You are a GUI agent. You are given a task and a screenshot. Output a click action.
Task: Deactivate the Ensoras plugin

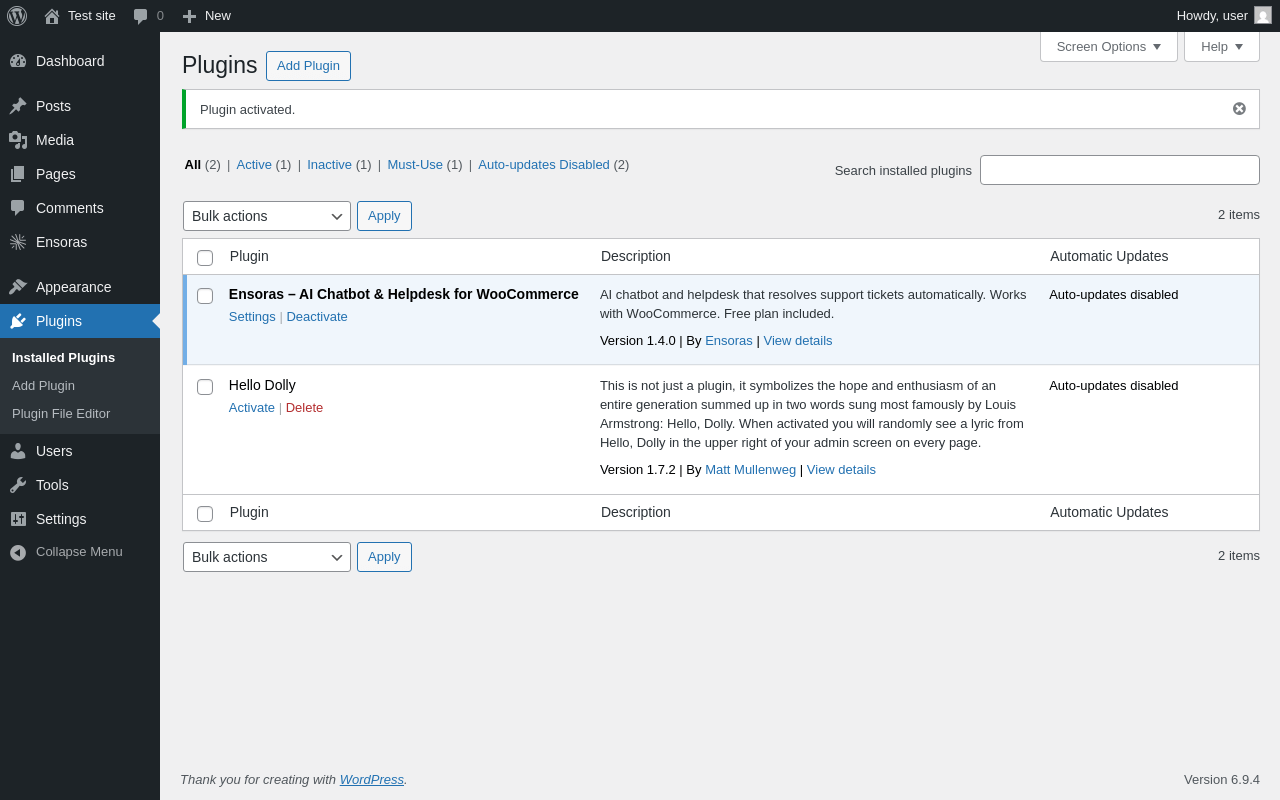(x=317, y=317)
